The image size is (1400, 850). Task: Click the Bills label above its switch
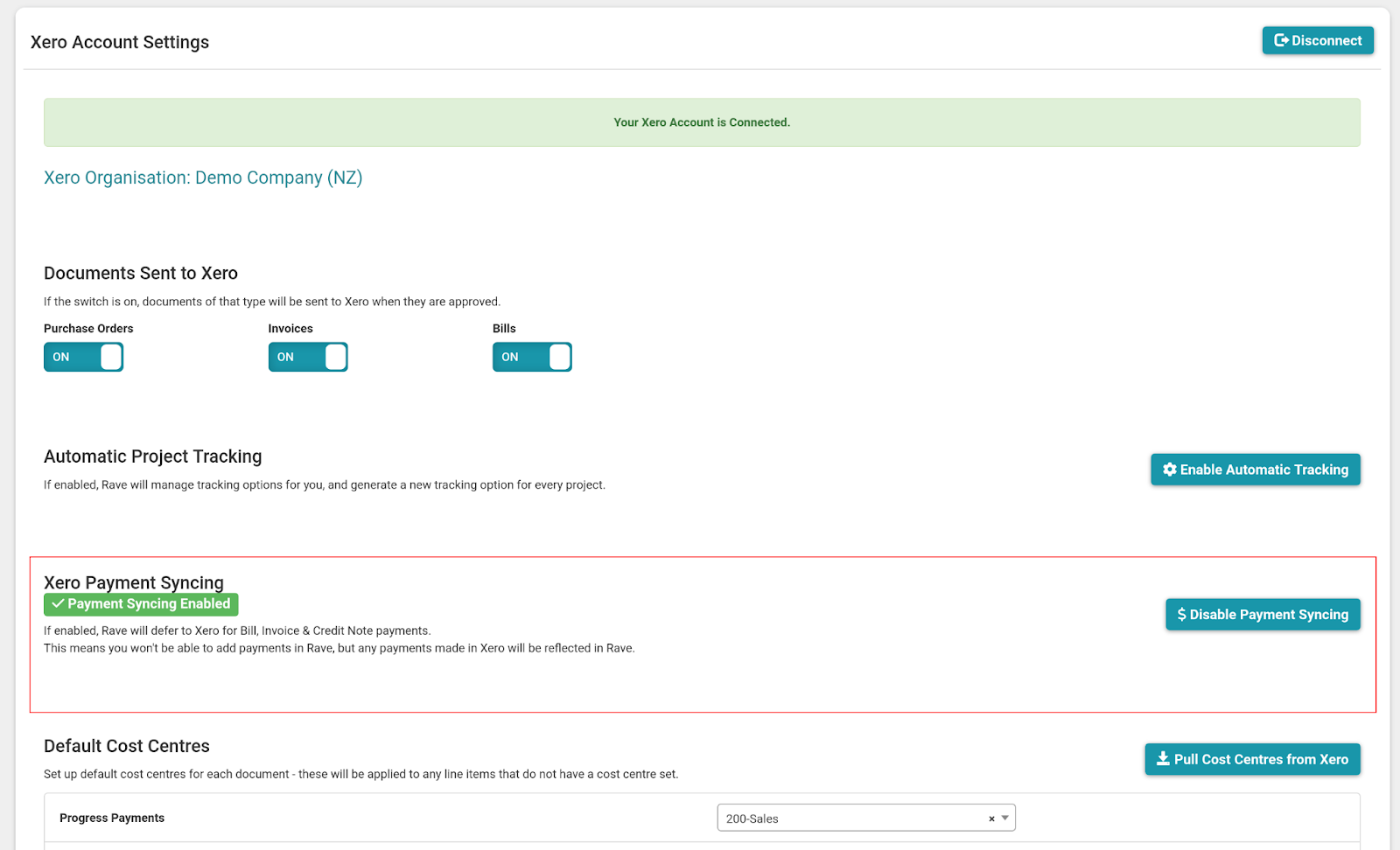504,329
